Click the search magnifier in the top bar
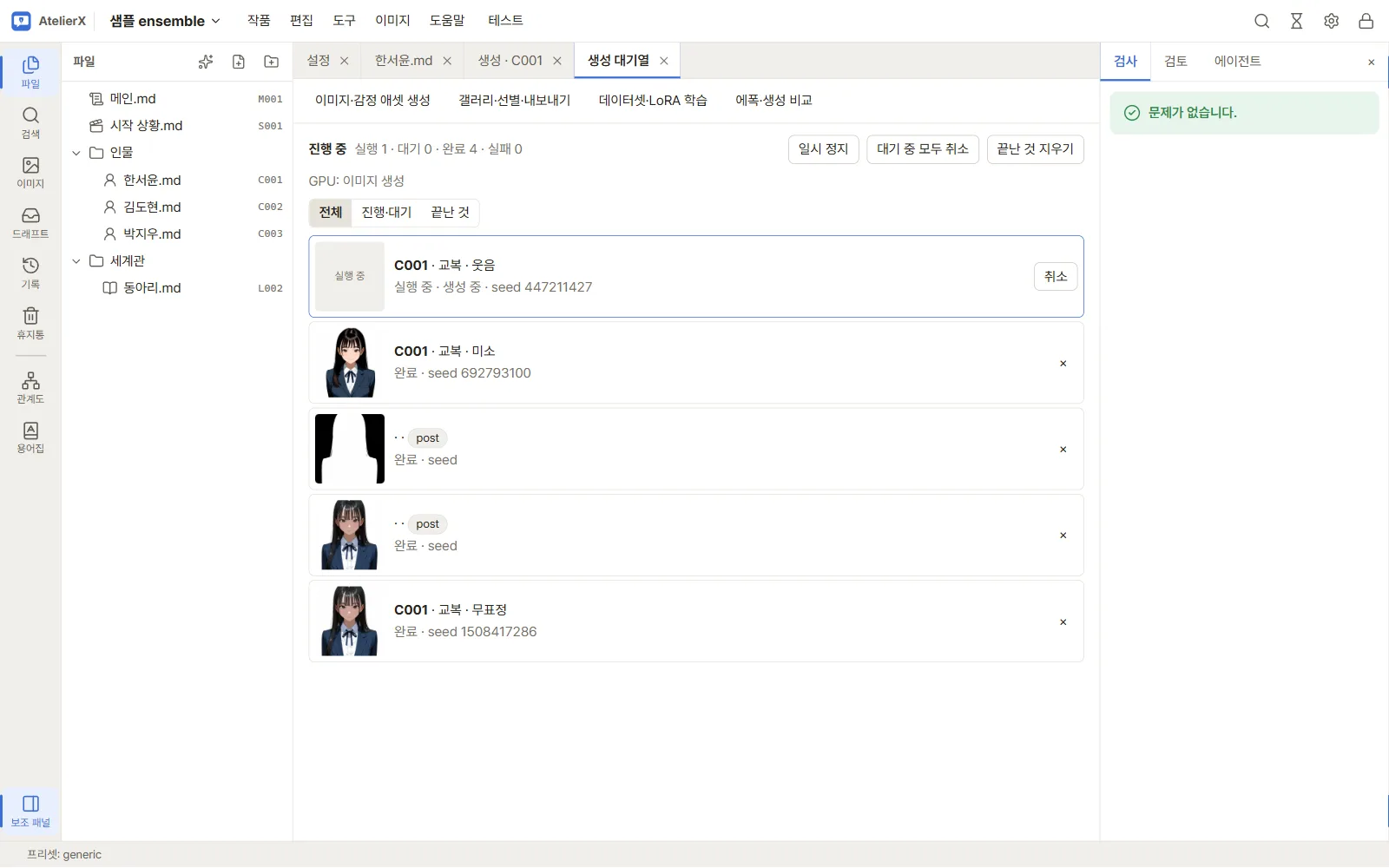This screenshot has height=868, width=1389. point(1262,21)
